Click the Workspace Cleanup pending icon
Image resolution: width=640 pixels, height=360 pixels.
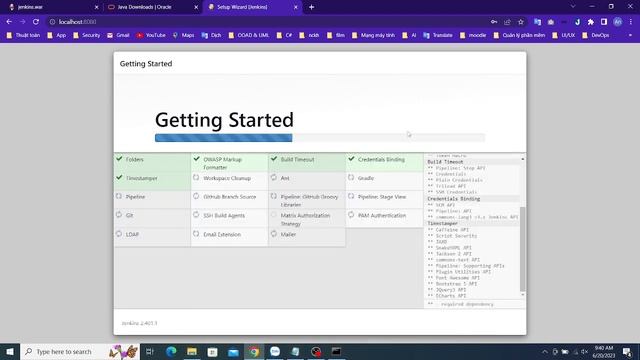pyautogui.click(x=196, y=178)
